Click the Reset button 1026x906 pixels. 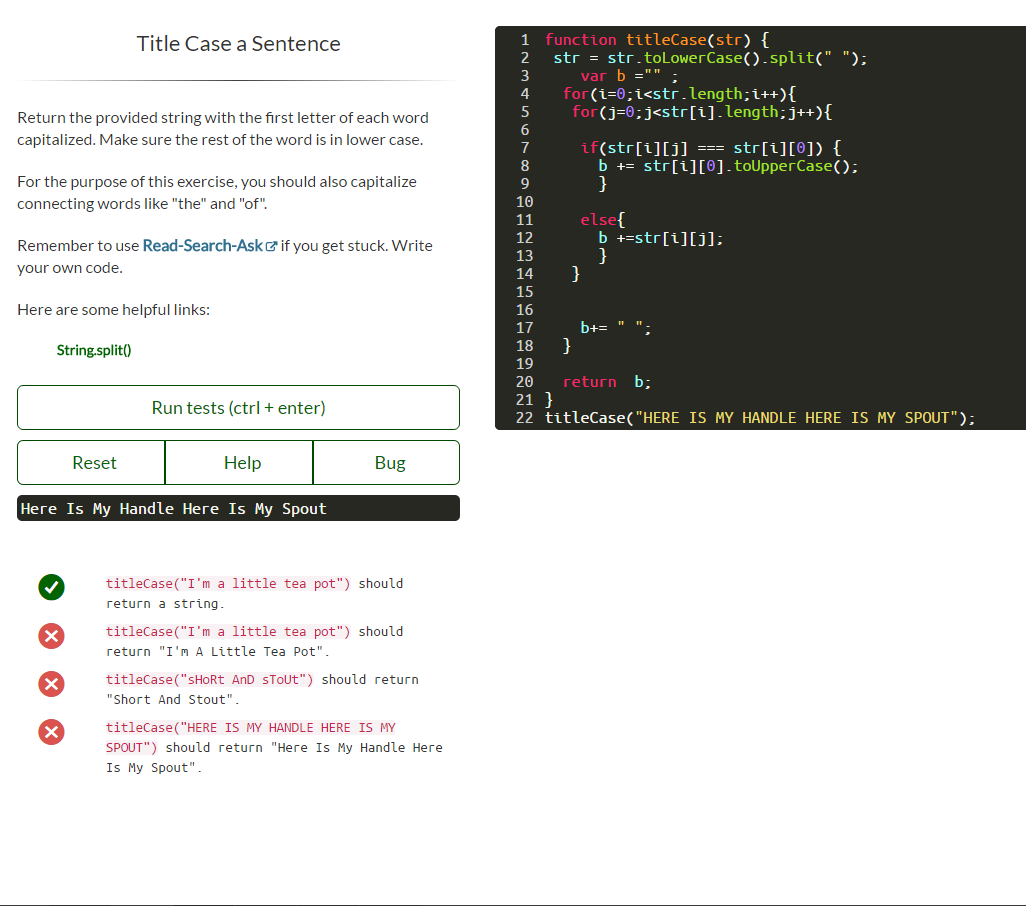click(91, 462)
